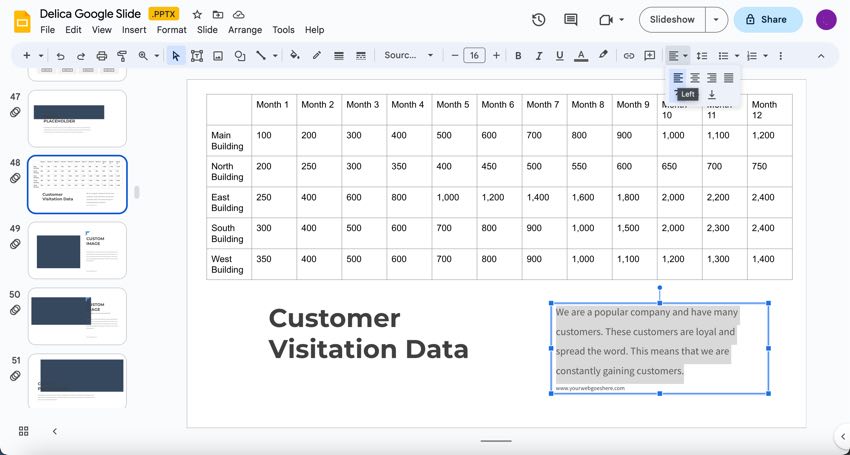Select the text box tool
The width and height of the screenshot is (850, 455).
pyautogui.click(x=197, y=56)
